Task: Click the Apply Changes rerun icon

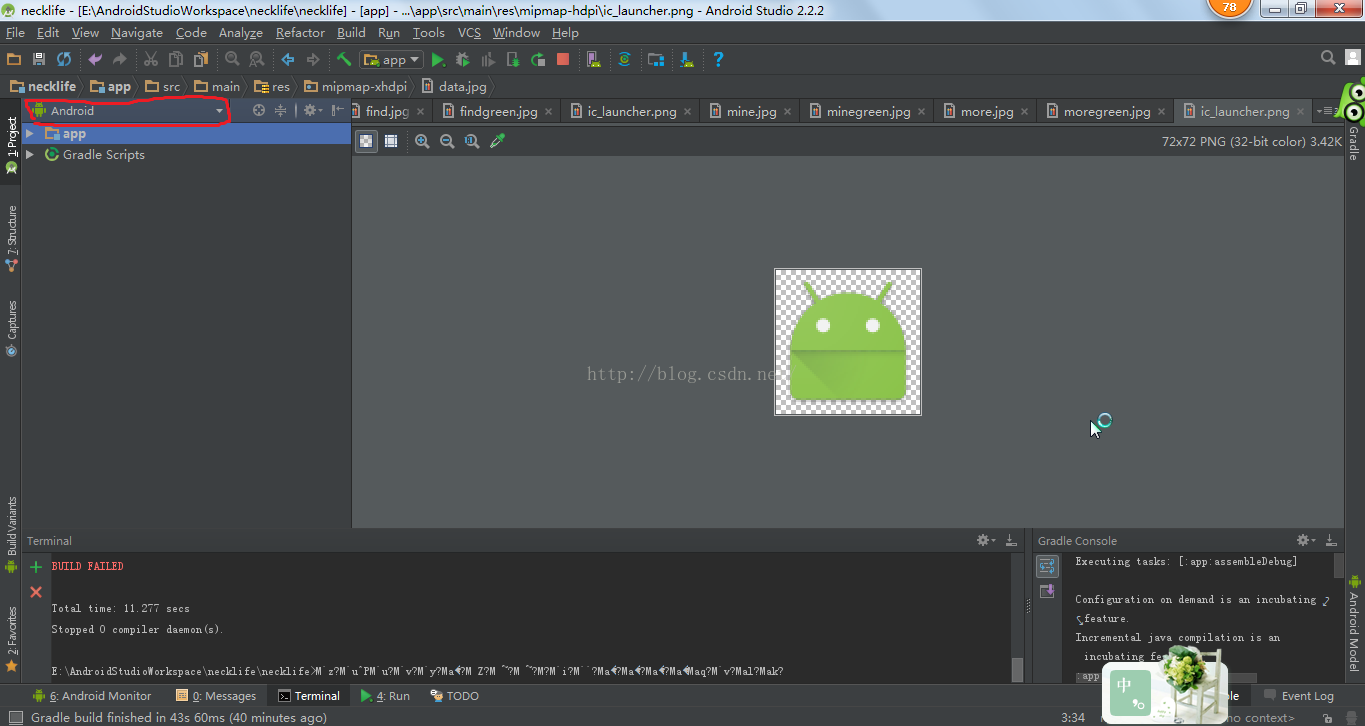Action: click(x=538, y=59)
